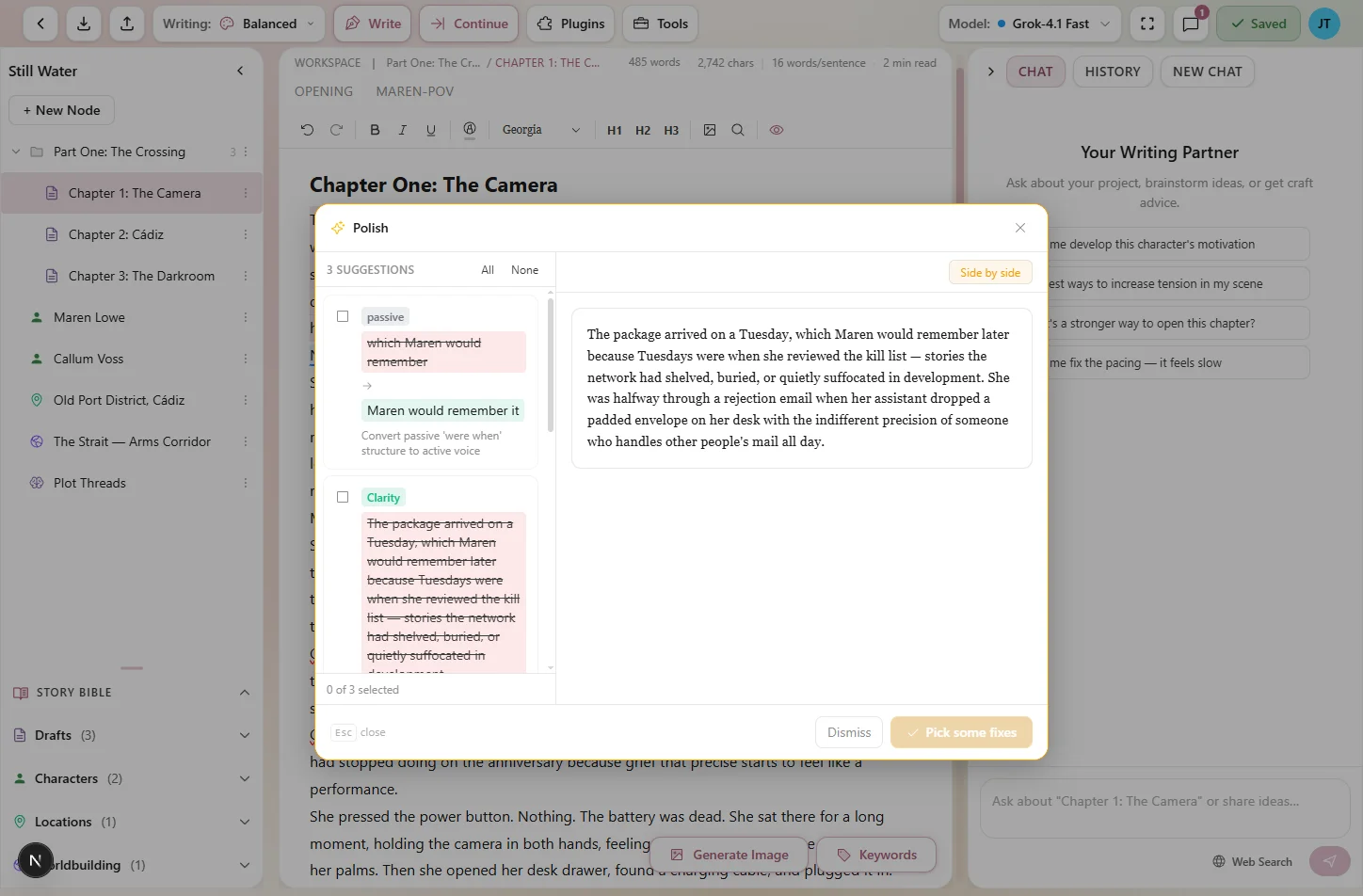Click the undo arrow icon
The image size is (1363, 896).
pos(307,130)
